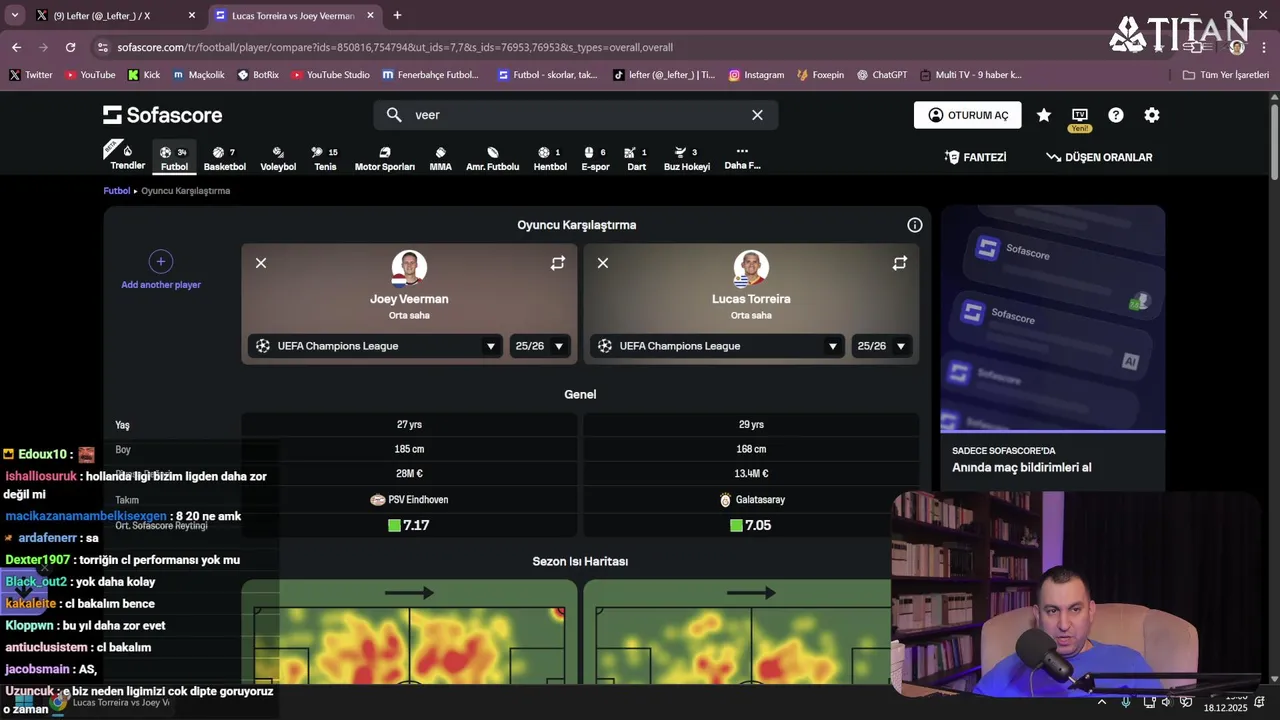The image size is (1280, 720).
Task: Select Trendler sports category
Action: point(127,157)
